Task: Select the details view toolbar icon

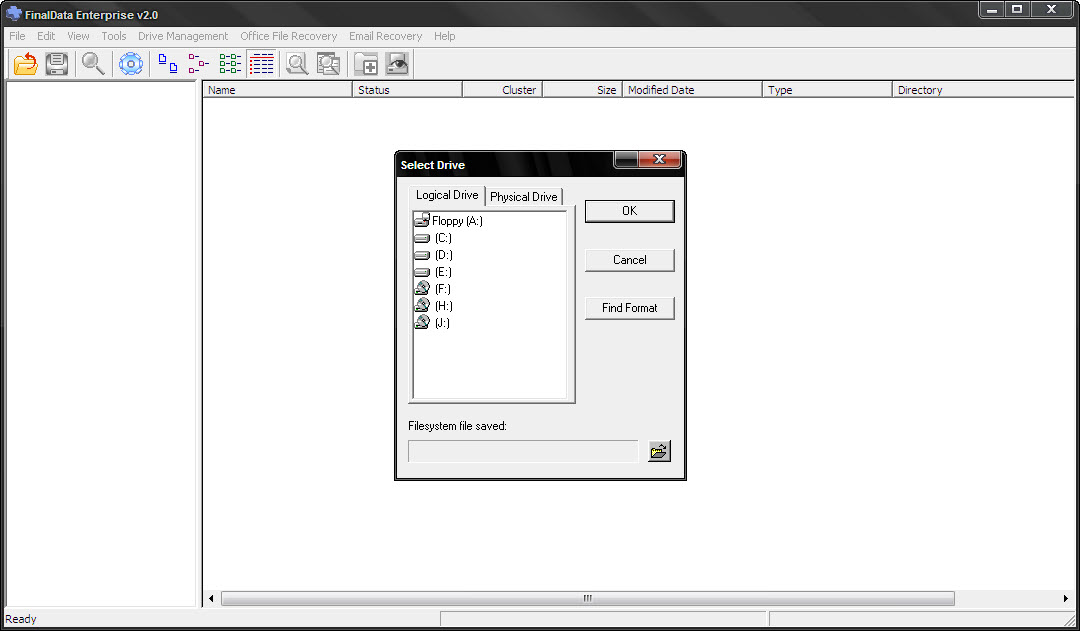Action: click(x=262, y=64)
